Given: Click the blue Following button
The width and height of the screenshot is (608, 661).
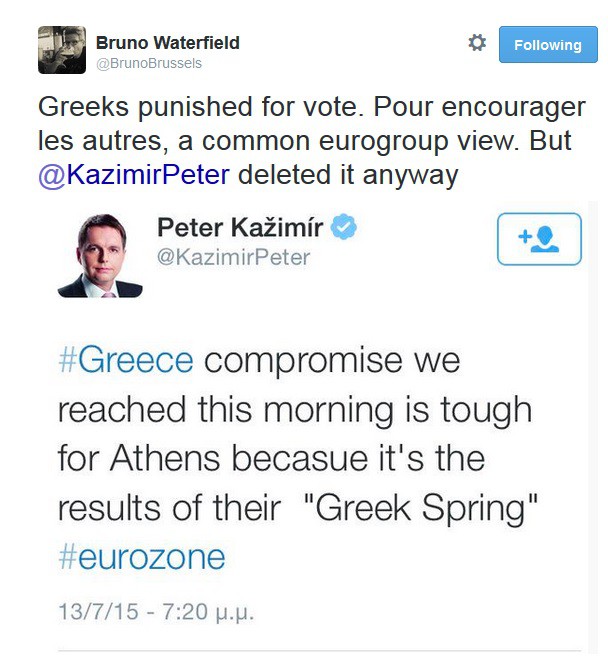Looking at the screenshot, I should pos(548,44).
